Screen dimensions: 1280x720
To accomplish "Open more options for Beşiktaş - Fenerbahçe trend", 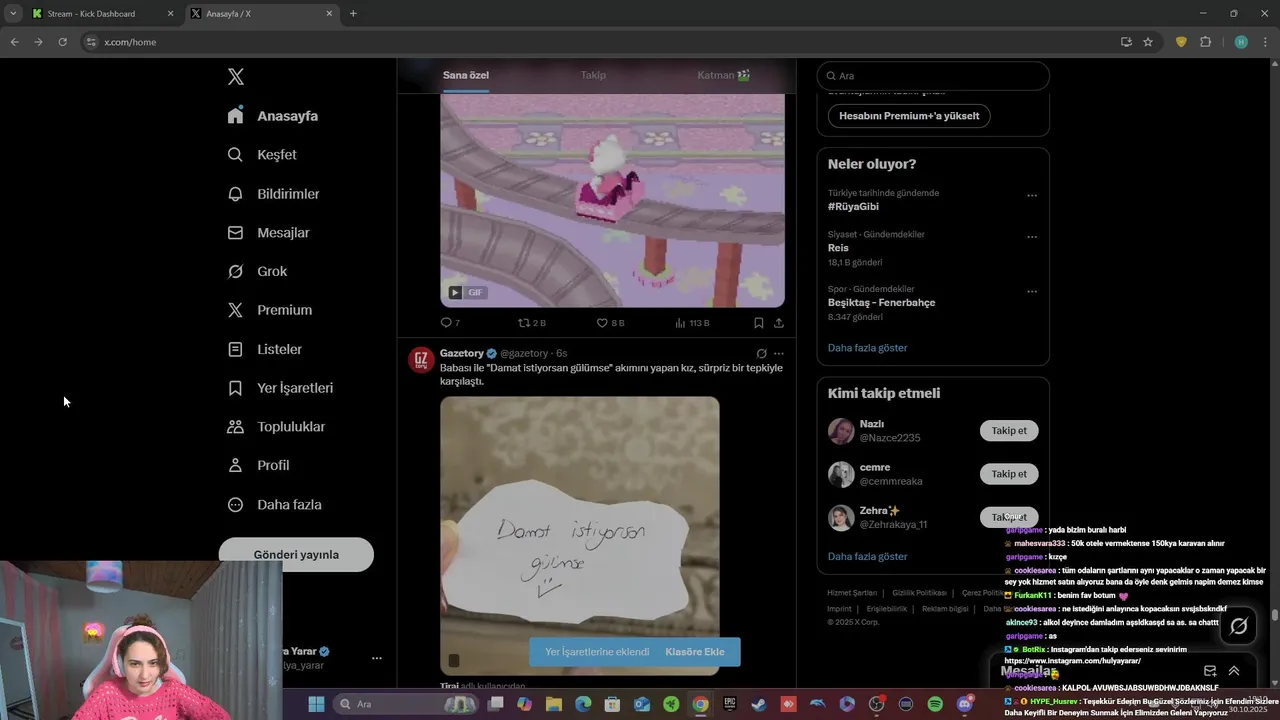I will [1032, 292].
